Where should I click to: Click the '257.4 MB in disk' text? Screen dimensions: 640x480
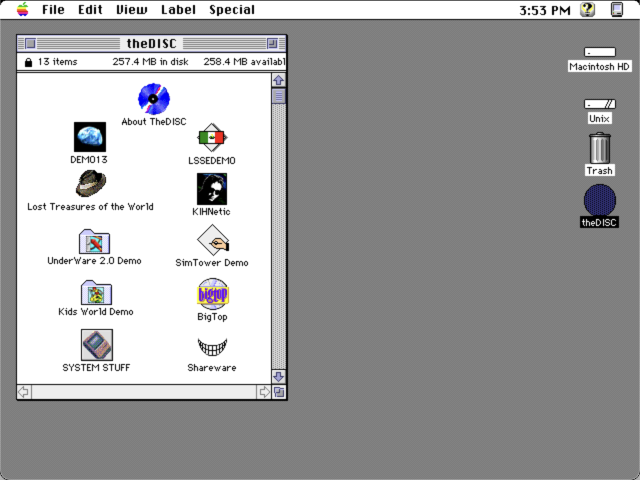(x=150, y=62)
